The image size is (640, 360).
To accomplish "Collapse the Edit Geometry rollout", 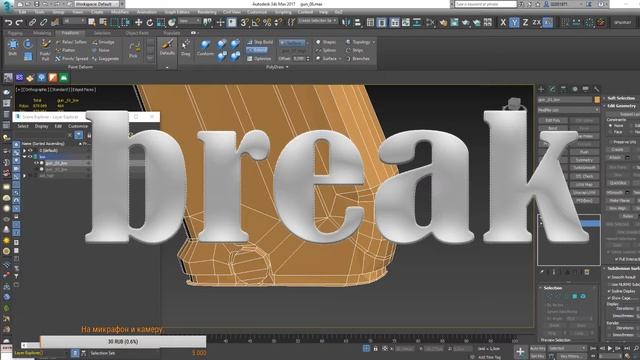I will 621,106.
